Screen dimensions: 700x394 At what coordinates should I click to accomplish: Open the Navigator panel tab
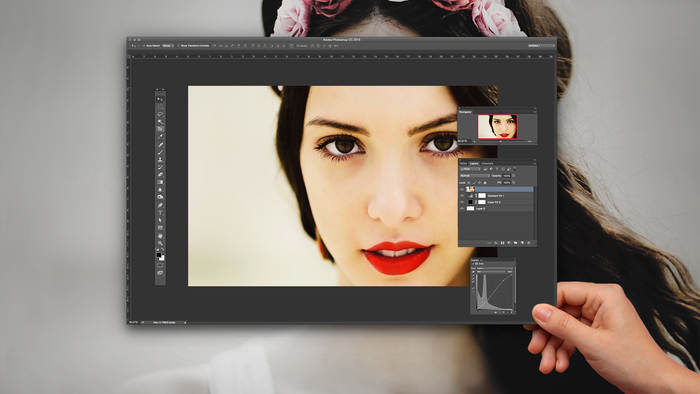tap(466, 112)
